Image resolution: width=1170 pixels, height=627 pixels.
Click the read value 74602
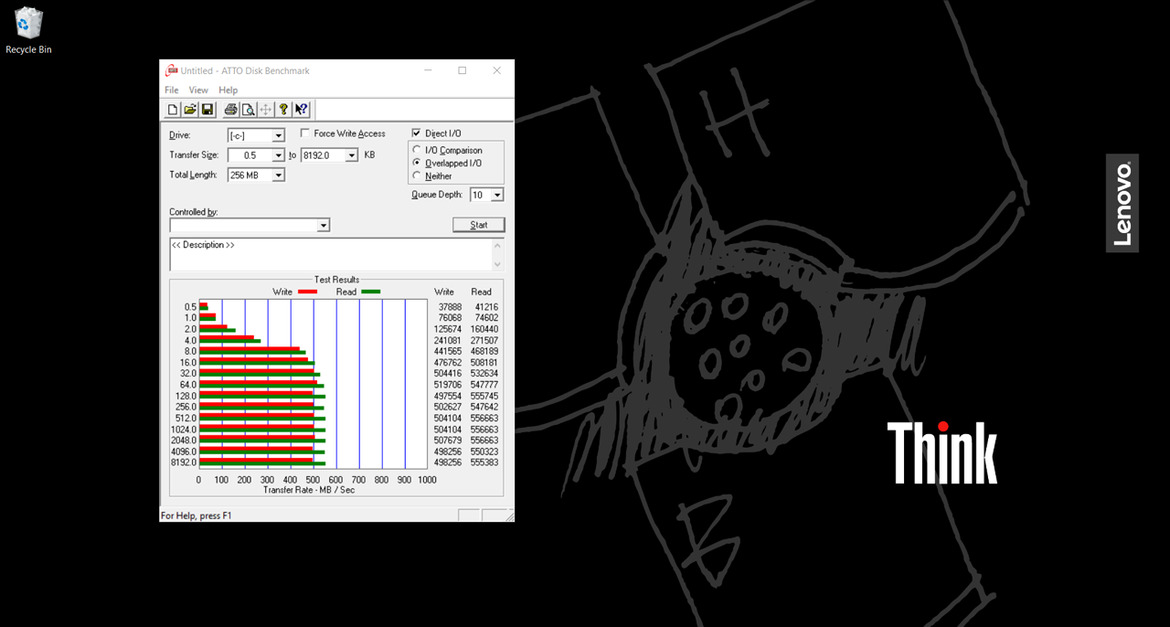(x=486, y=318)
